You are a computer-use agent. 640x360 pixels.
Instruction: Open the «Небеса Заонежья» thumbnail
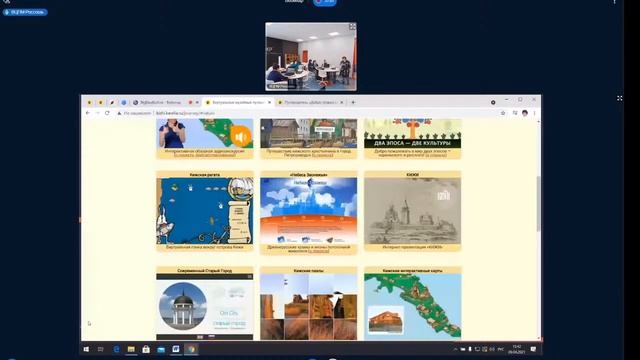coord(309,211)
